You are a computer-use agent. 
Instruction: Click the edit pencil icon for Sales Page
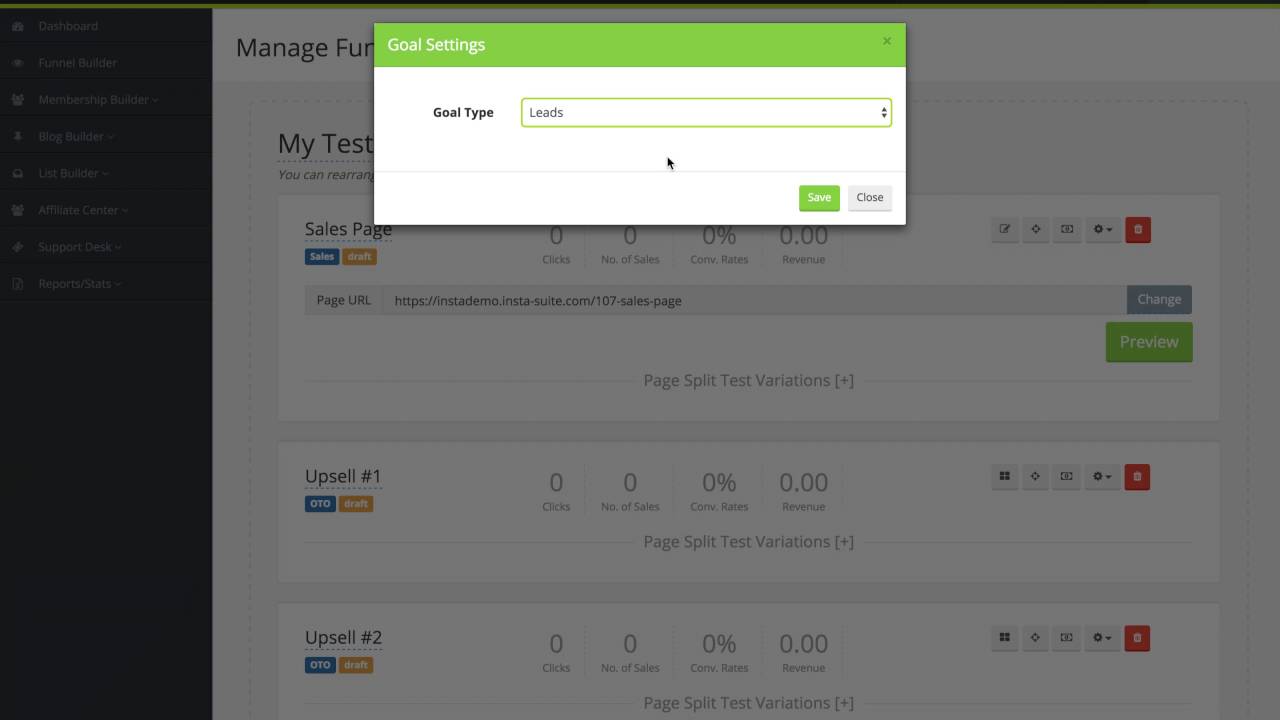[x=1005, y=230]
